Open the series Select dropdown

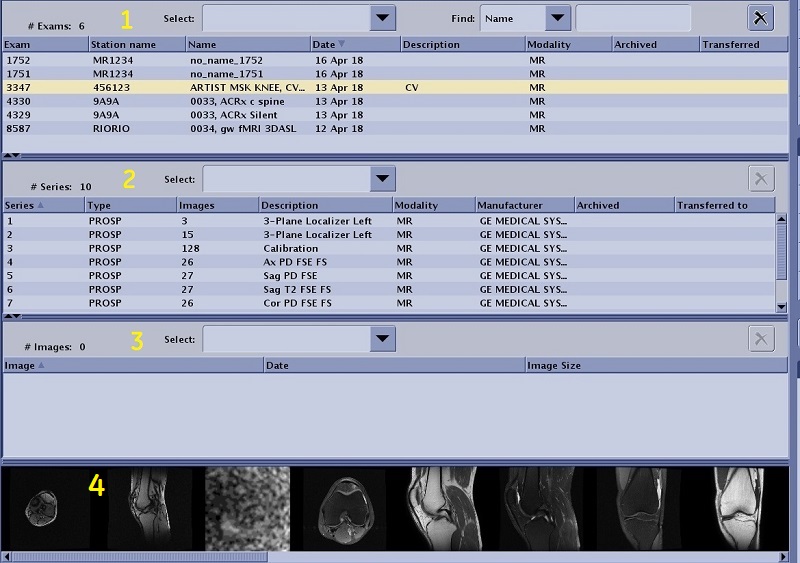tap(381, 179)
